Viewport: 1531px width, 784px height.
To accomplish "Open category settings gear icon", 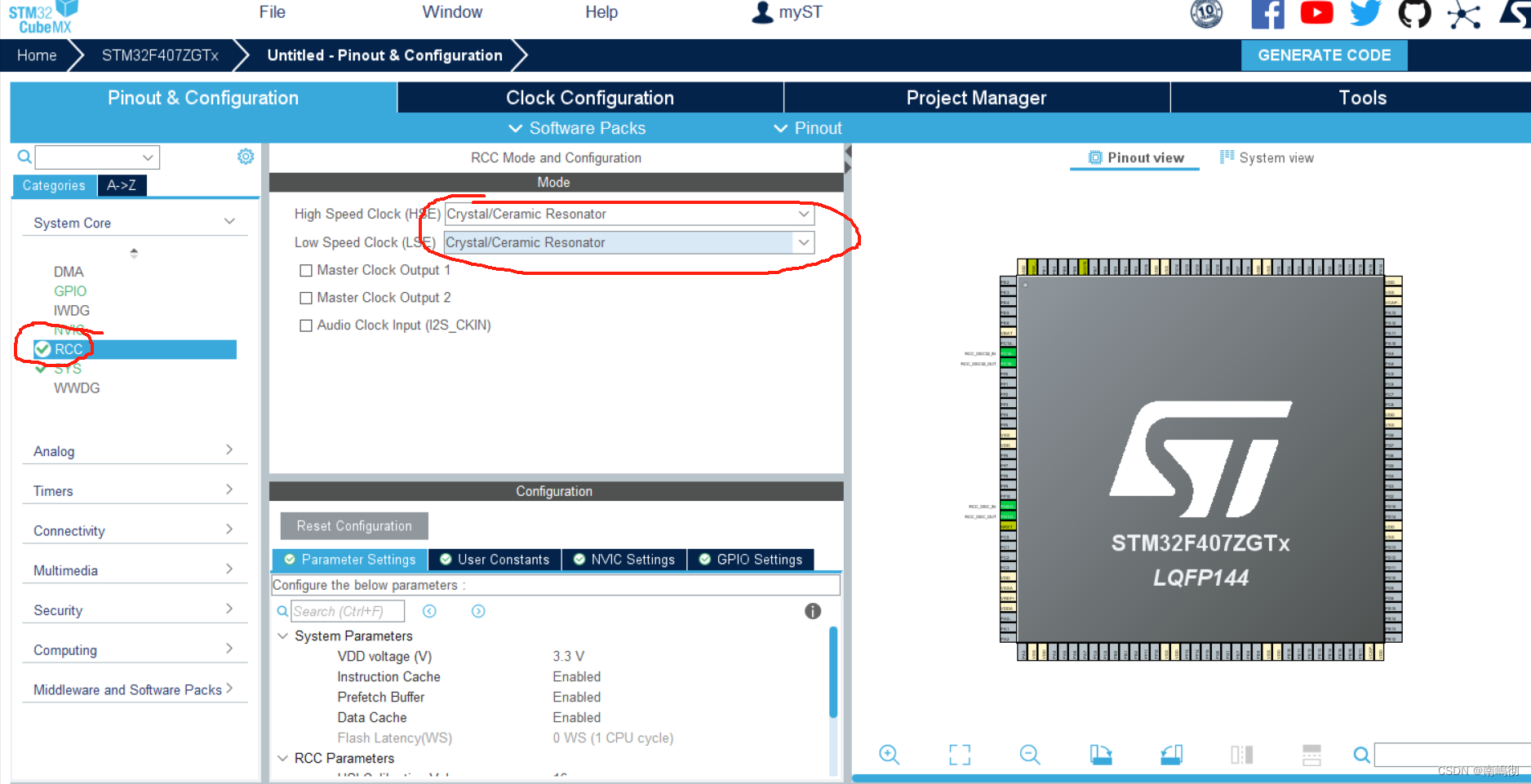I will coord(246,157).
